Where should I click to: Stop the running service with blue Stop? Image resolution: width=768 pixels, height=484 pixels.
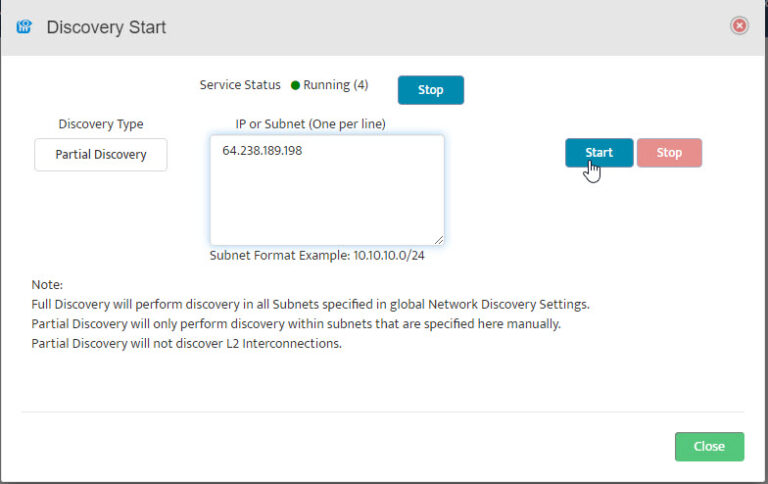(430, 90)
